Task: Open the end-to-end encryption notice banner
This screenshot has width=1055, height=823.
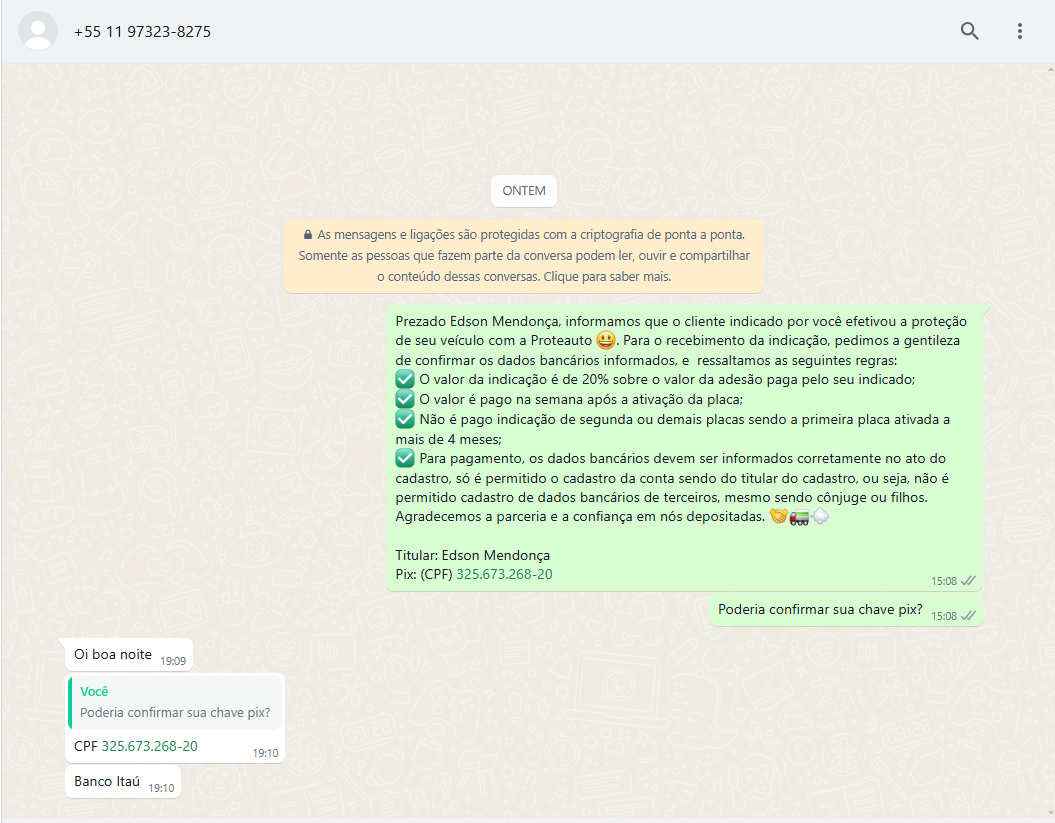Action: (x=524, y=256)
